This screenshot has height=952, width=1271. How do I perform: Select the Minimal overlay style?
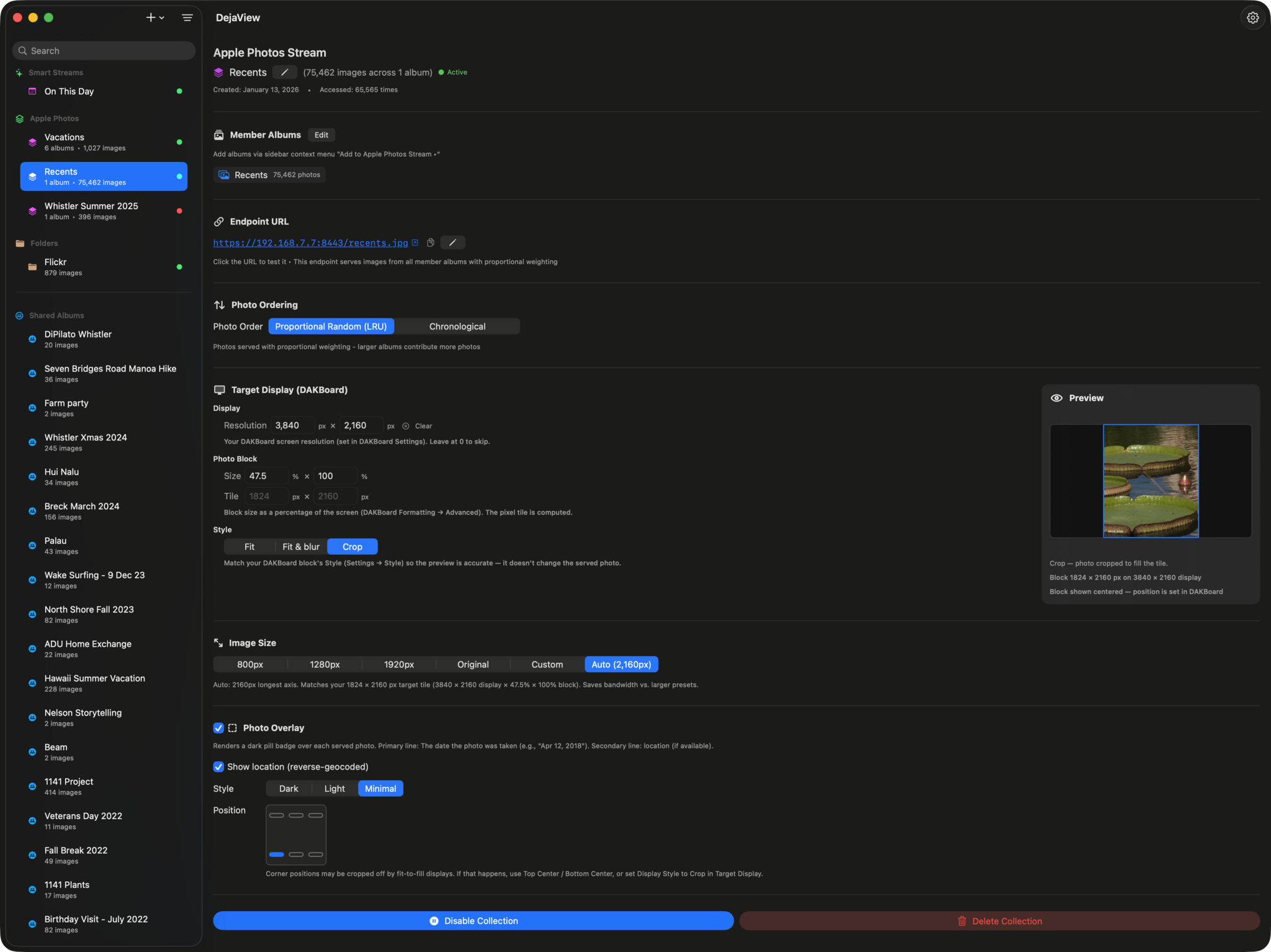click(x=380, y=789)
